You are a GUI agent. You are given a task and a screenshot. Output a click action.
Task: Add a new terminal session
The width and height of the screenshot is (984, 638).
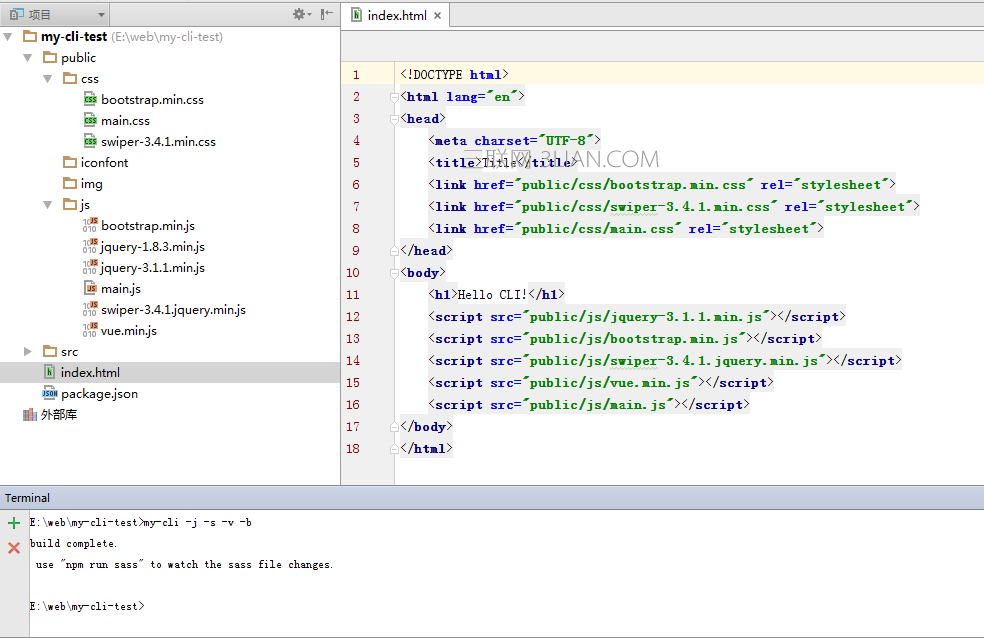click(13, 523)
